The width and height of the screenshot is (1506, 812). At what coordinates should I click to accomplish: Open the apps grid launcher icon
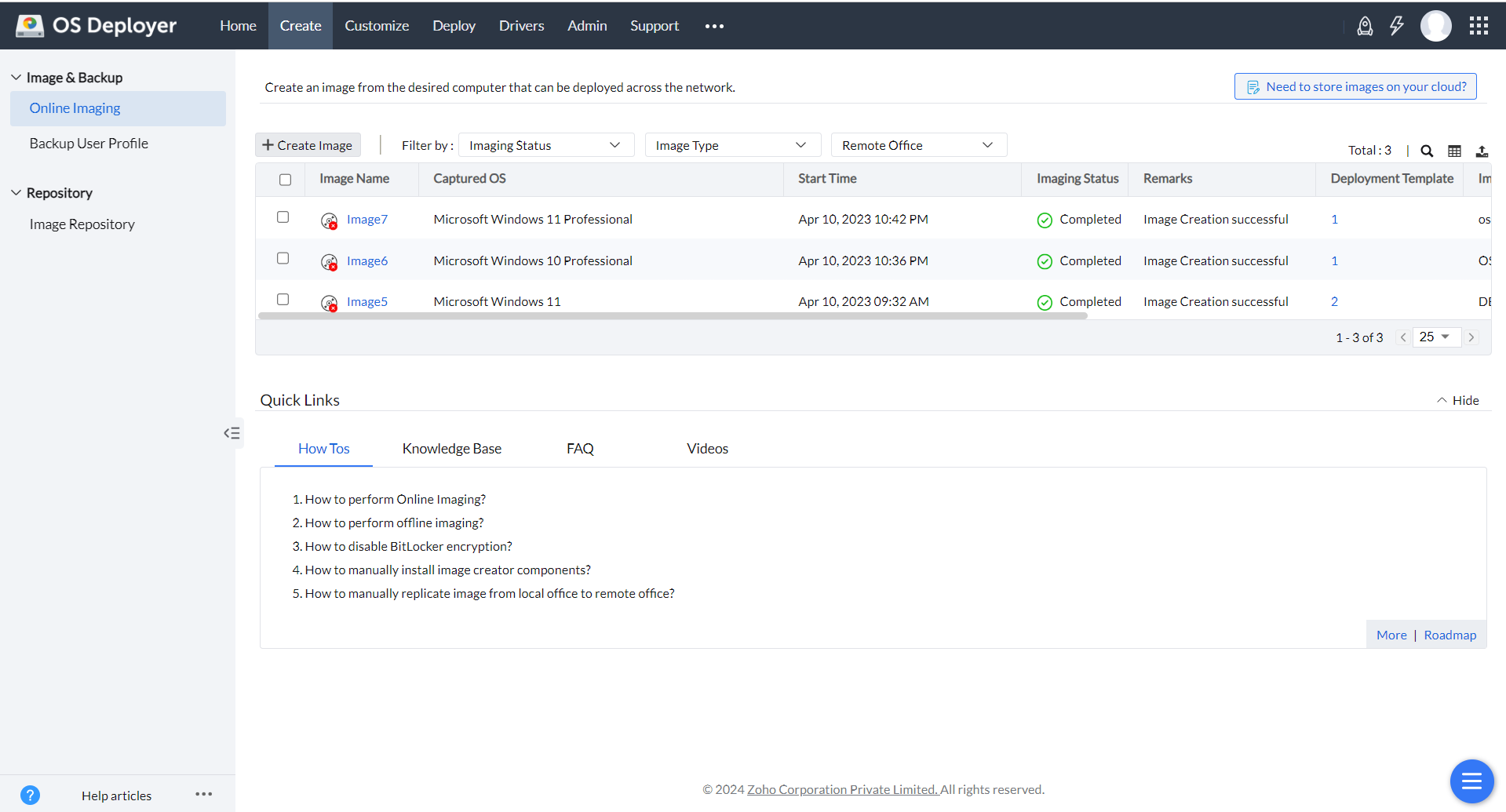(x=1479, y=26)
